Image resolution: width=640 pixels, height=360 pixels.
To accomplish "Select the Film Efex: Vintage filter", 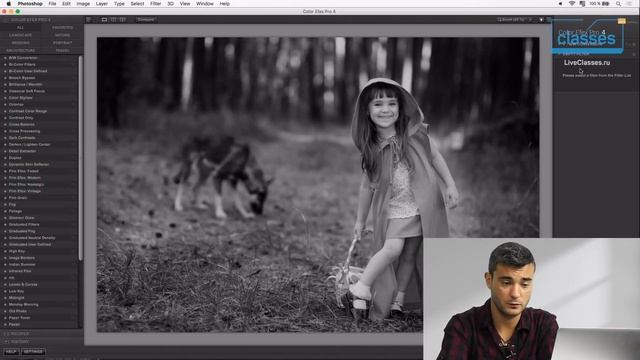I will coord(25,191).
